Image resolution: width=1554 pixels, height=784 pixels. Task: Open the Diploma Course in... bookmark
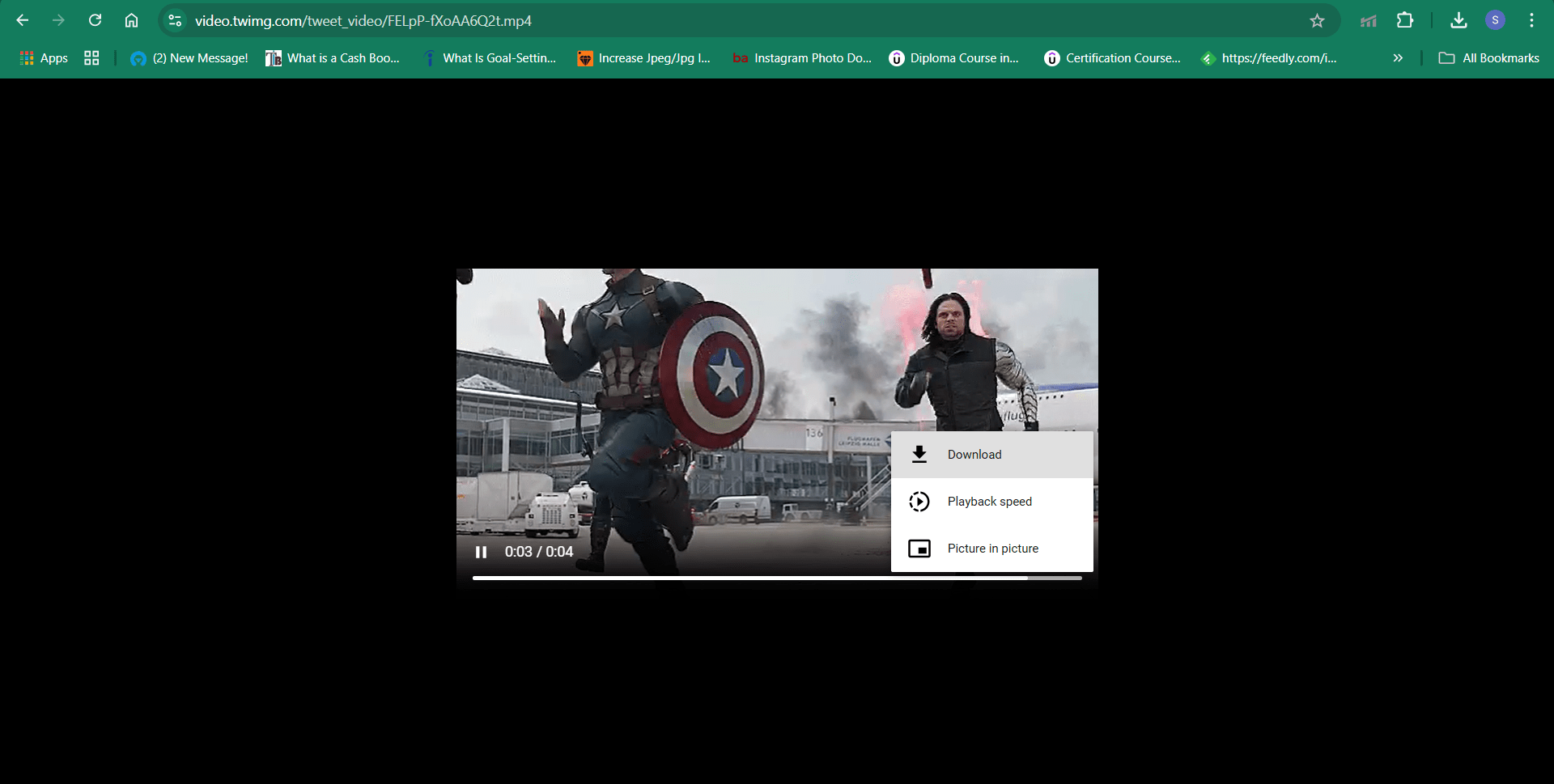click(x=954, y=58)
